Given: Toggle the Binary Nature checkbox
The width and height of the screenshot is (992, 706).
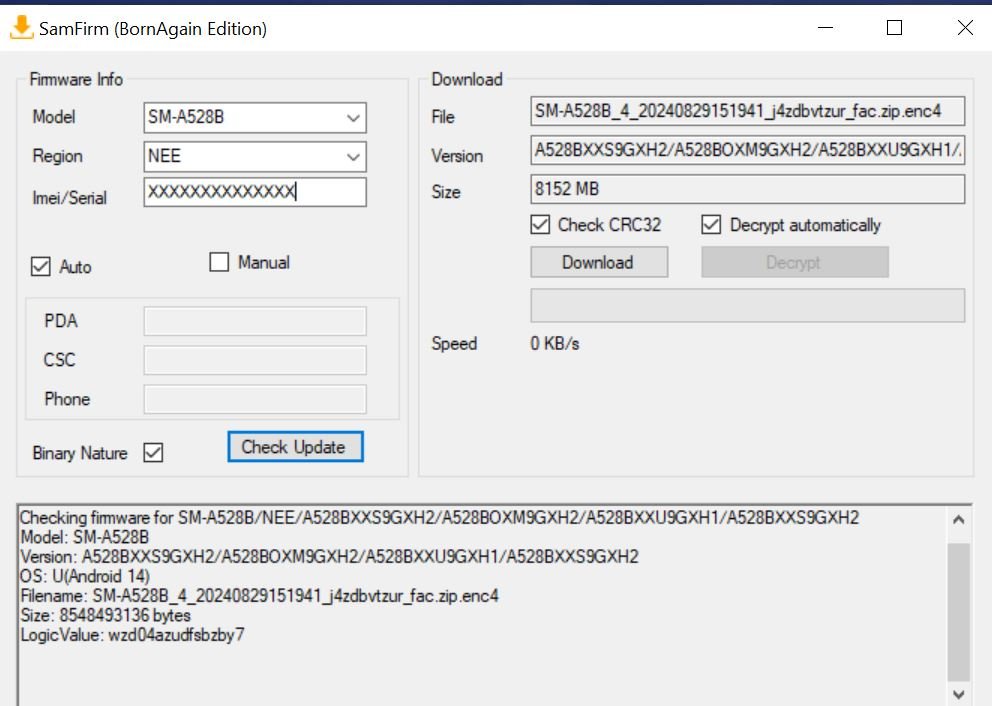Looking at the screenshot, I should (153, 452).
